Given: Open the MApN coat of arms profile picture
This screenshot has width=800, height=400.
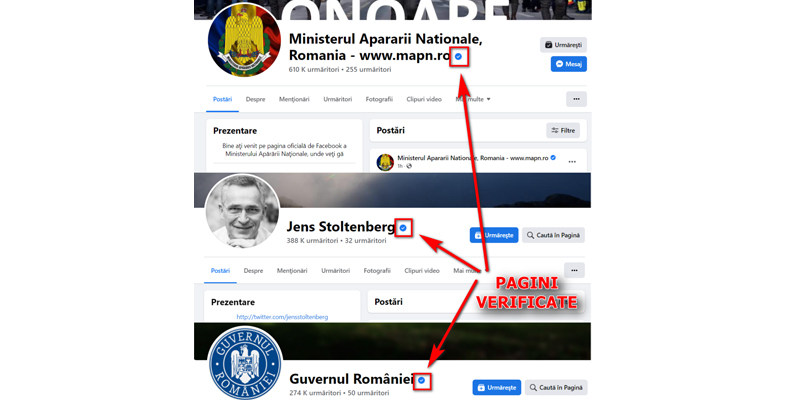Looking at the screenshot, I should (x=245, y=40).
